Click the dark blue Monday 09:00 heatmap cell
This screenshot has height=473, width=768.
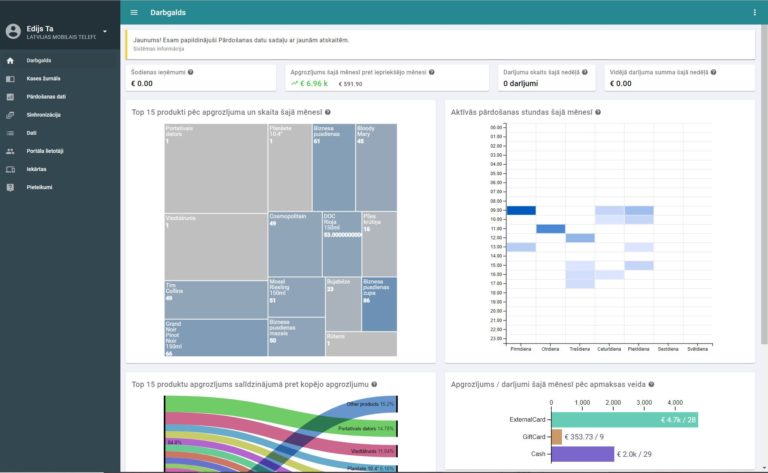pos(521,211)
